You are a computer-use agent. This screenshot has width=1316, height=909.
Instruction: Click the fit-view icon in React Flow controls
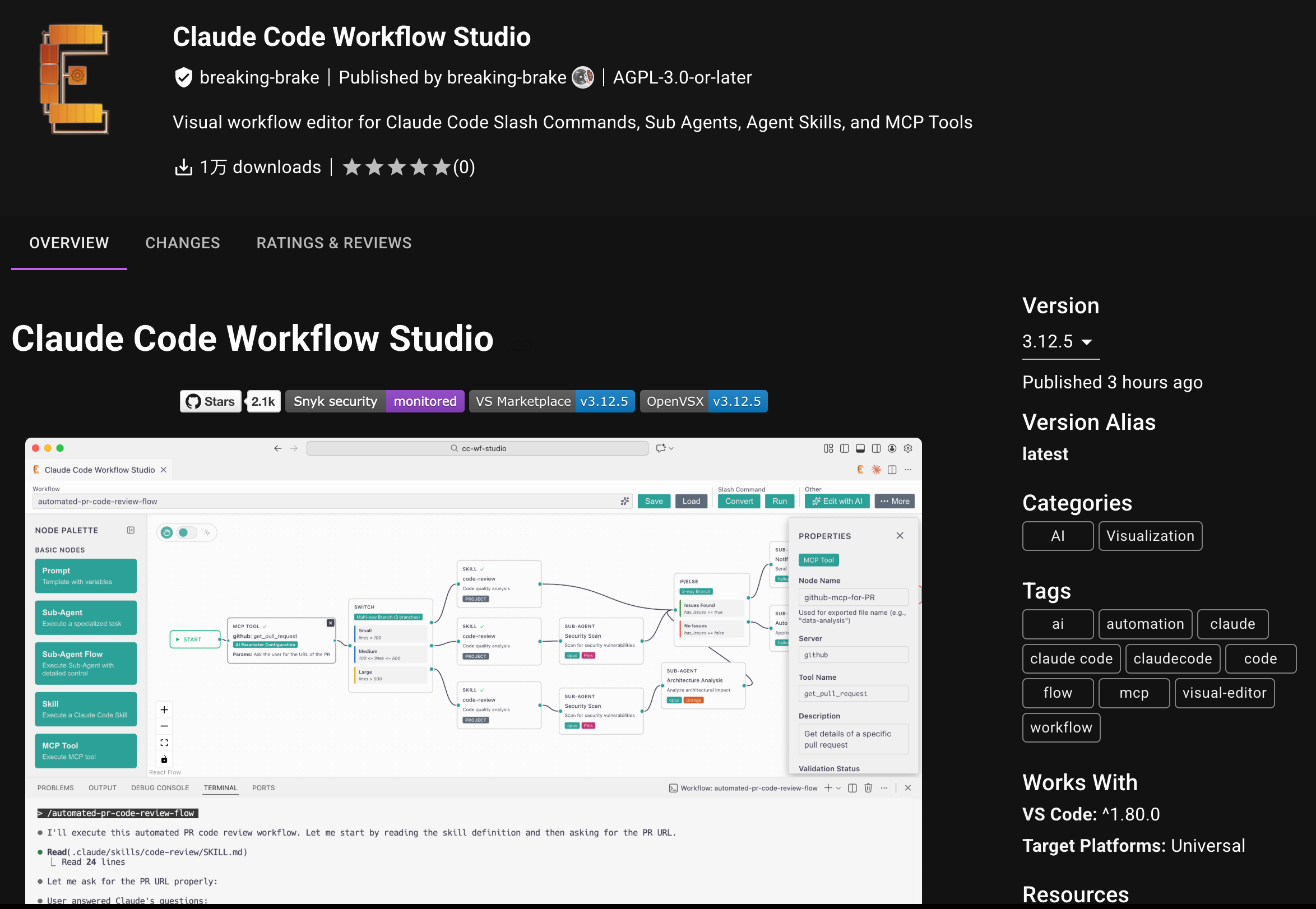pyautogui.click(x=164, y=742)
